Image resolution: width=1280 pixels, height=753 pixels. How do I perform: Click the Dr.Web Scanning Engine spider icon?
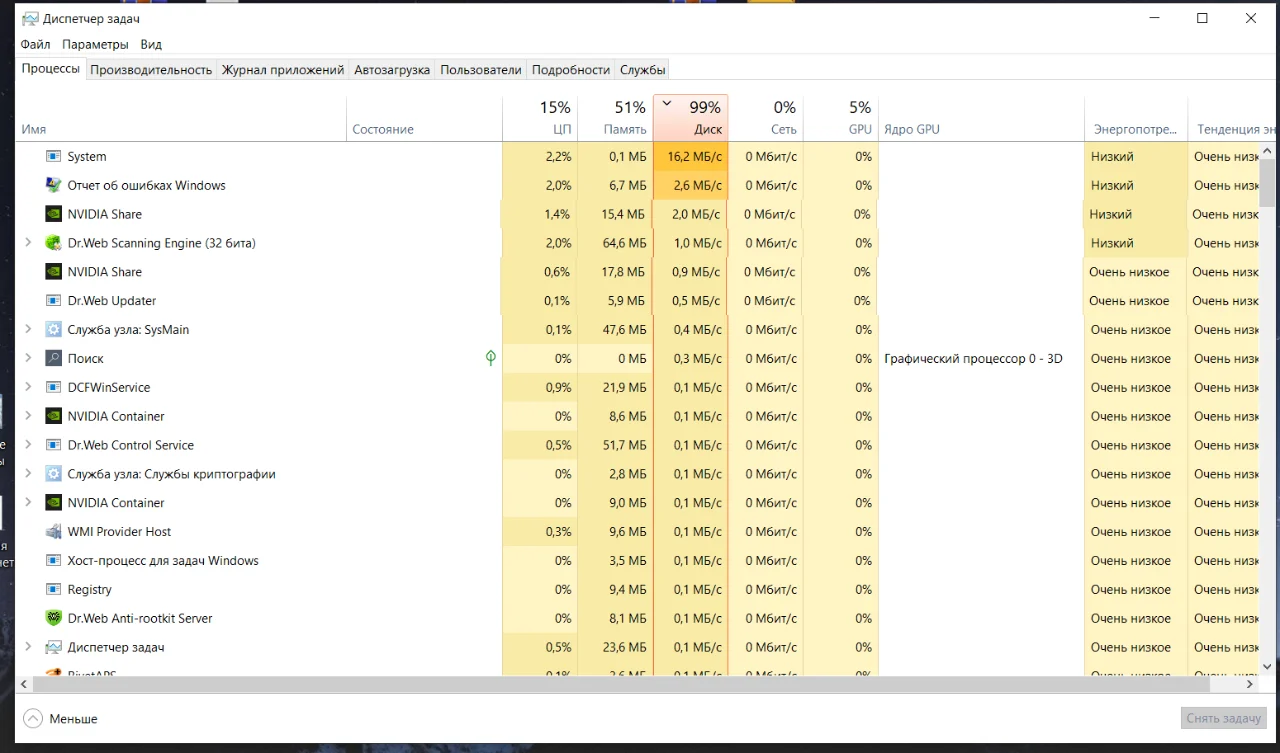click(54, 243)
